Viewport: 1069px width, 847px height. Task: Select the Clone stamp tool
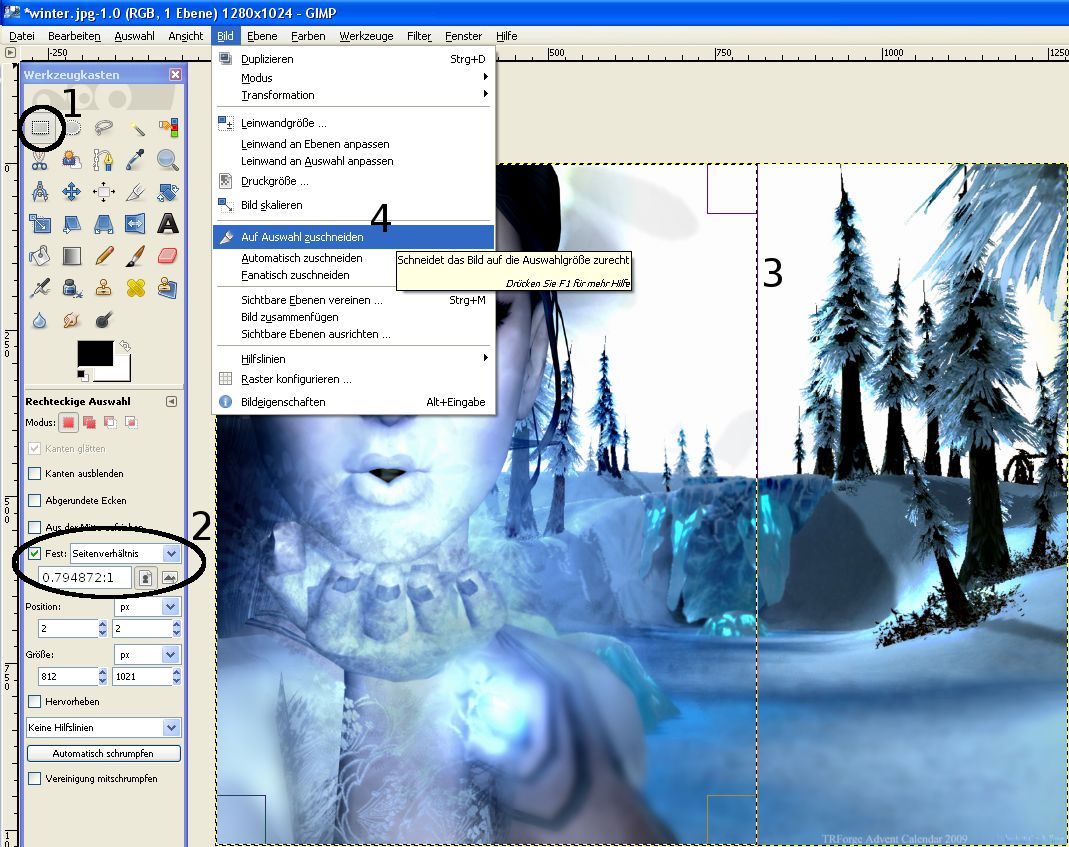point(104,288)
